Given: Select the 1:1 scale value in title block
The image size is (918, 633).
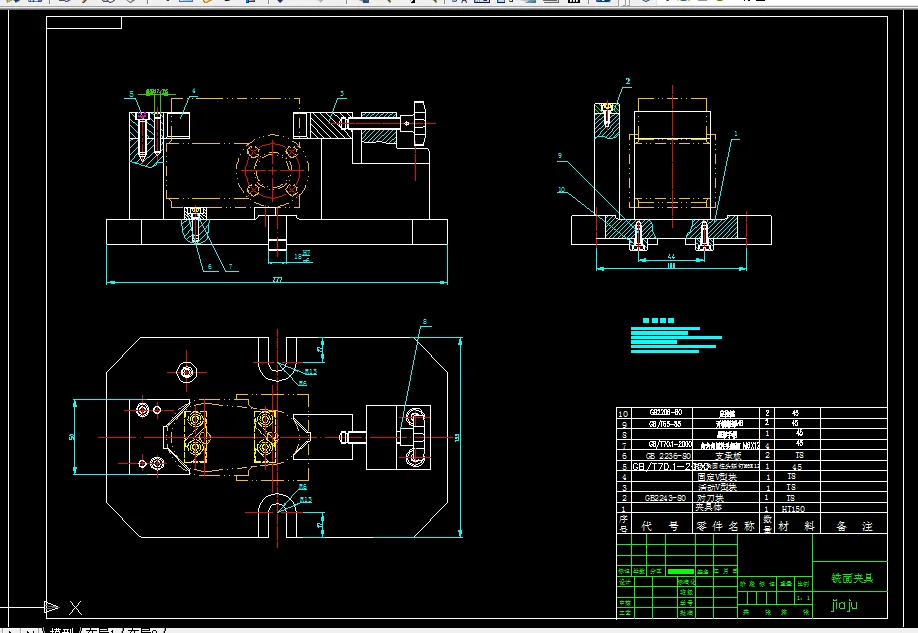Looking at the screenshot, I should 803,598.
